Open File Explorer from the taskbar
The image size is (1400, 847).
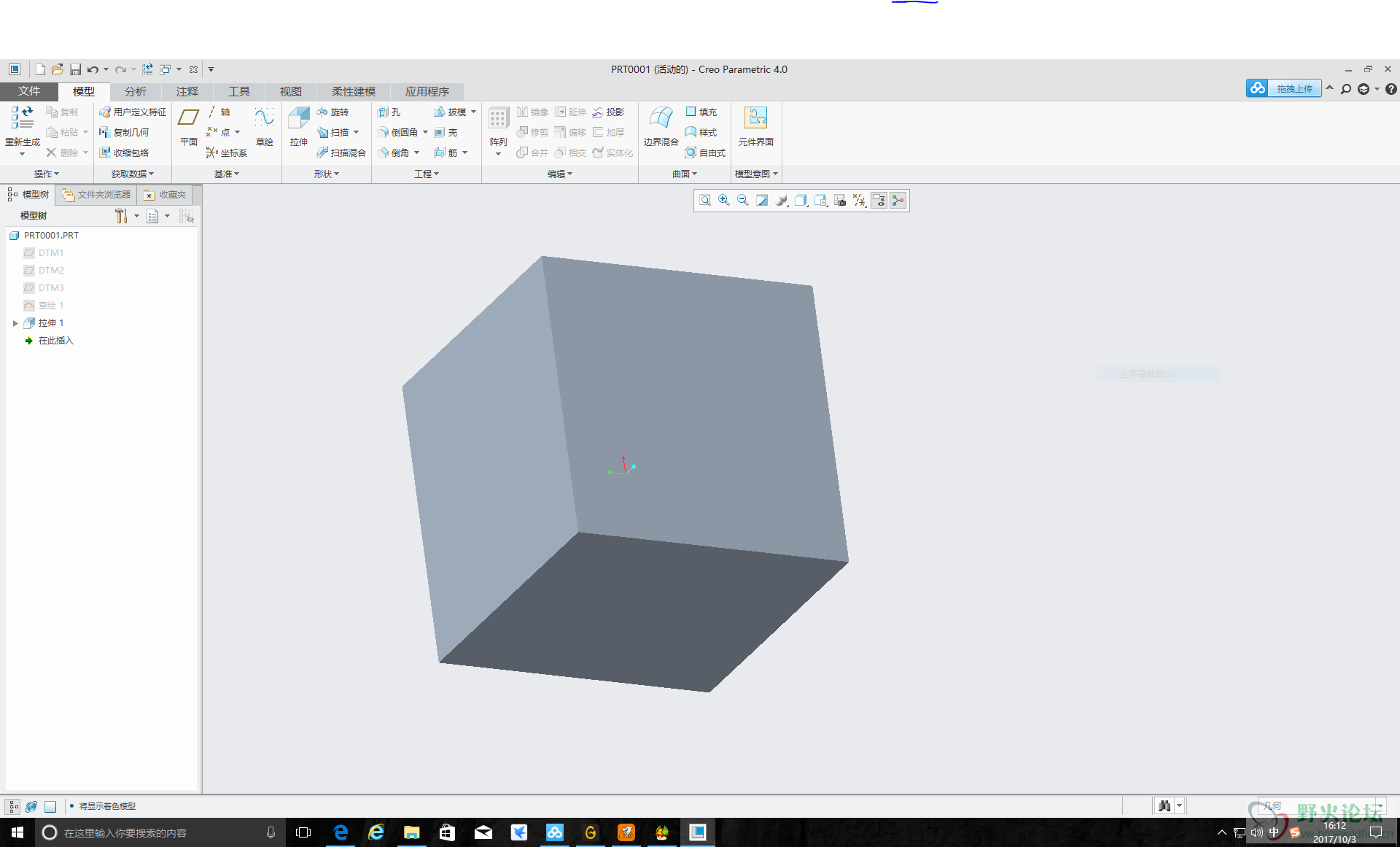point(412,832)
